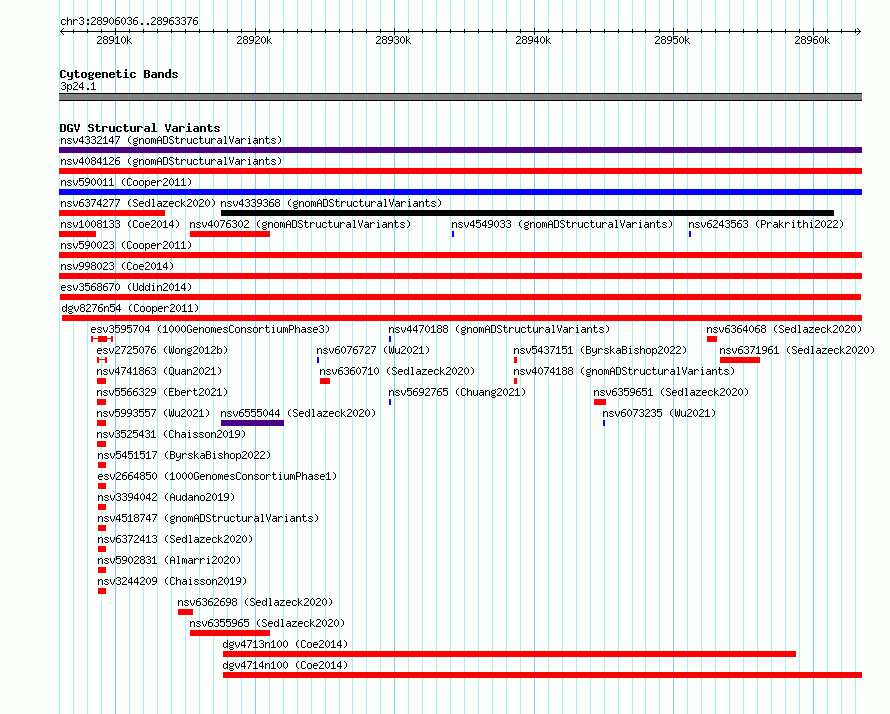Open nsv6359651 (Sedlazeck2020) label
890x714 pixels.
[x=671, y=392]
